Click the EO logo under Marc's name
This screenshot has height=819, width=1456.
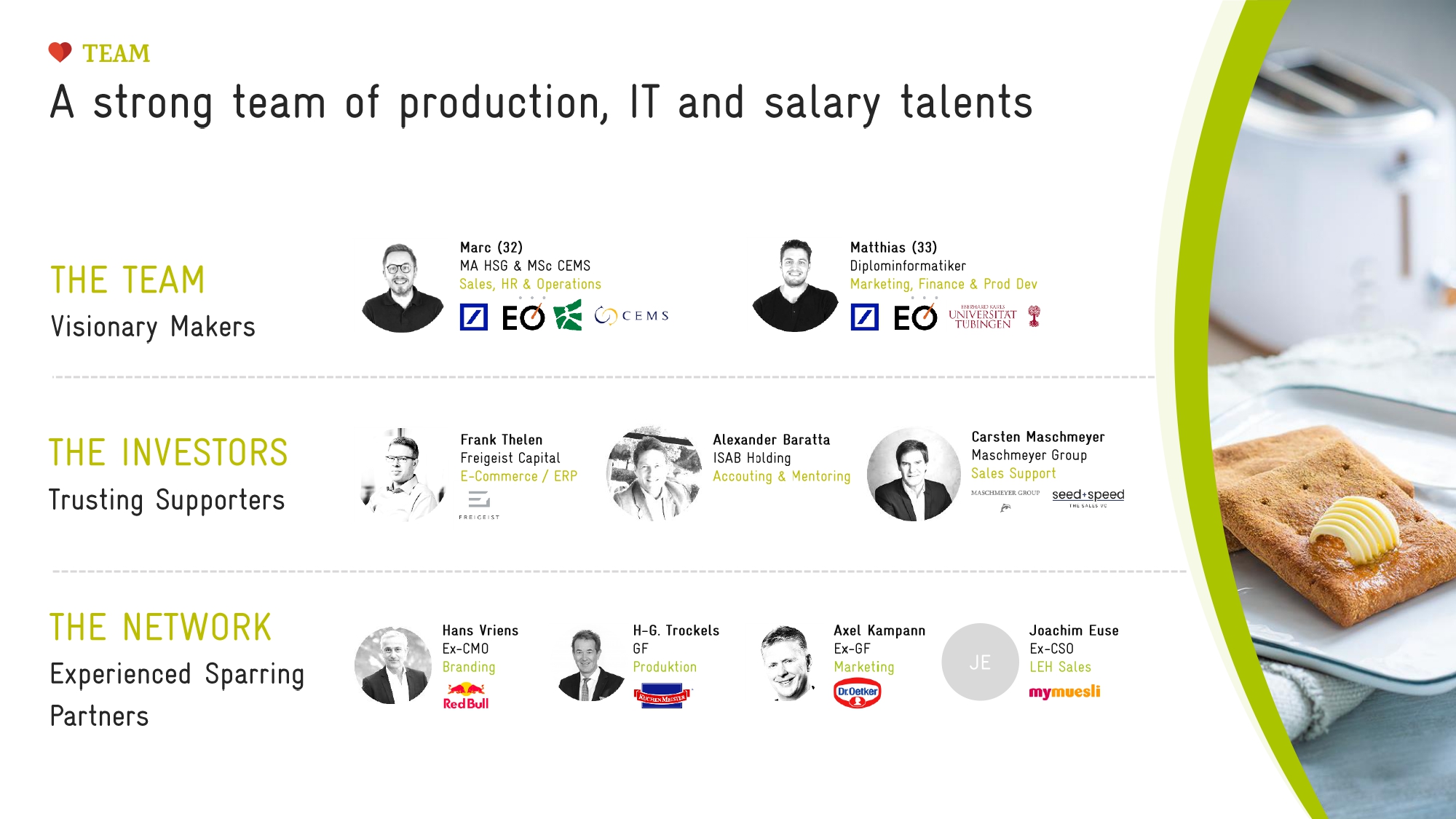tap(523, 317)
